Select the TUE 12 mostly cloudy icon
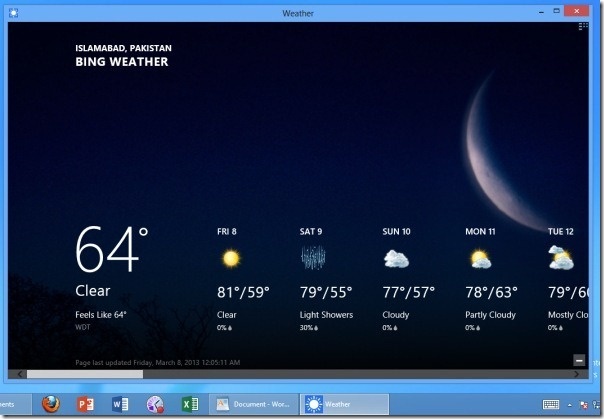Screen dimensions: 604x419 pyautogui.click(x=561, y=257)
